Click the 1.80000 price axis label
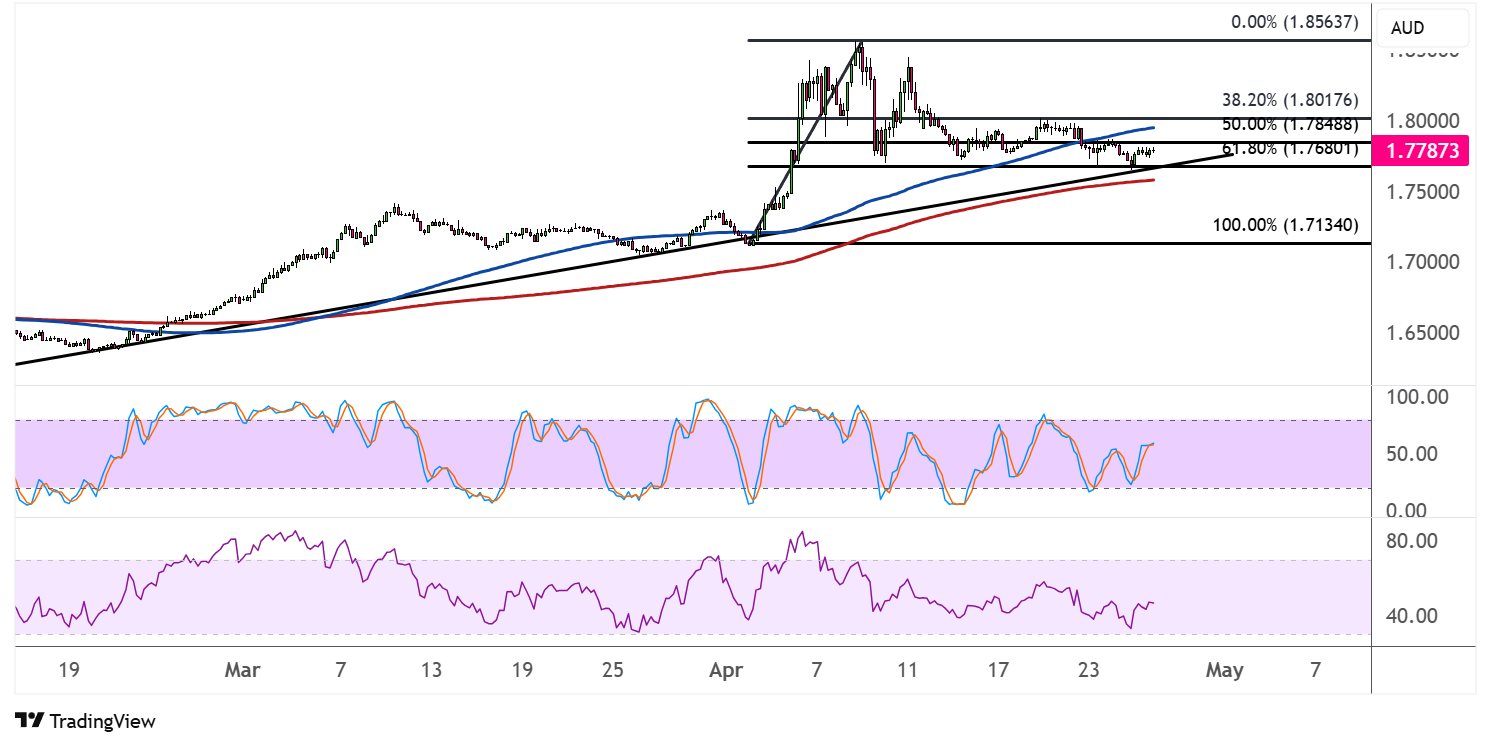The width and height of the screenshot is (1491, 747). [x=1424, y=121]
